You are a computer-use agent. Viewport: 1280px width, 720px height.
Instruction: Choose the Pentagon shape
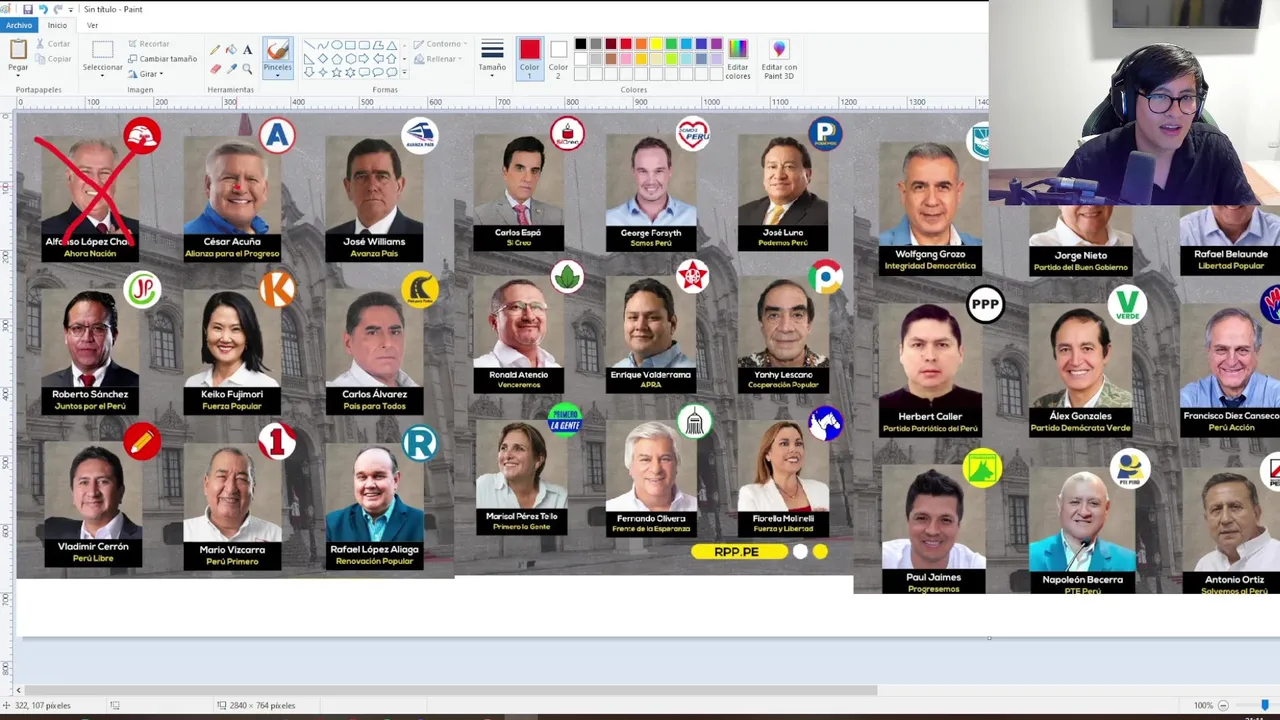point(337,58)
